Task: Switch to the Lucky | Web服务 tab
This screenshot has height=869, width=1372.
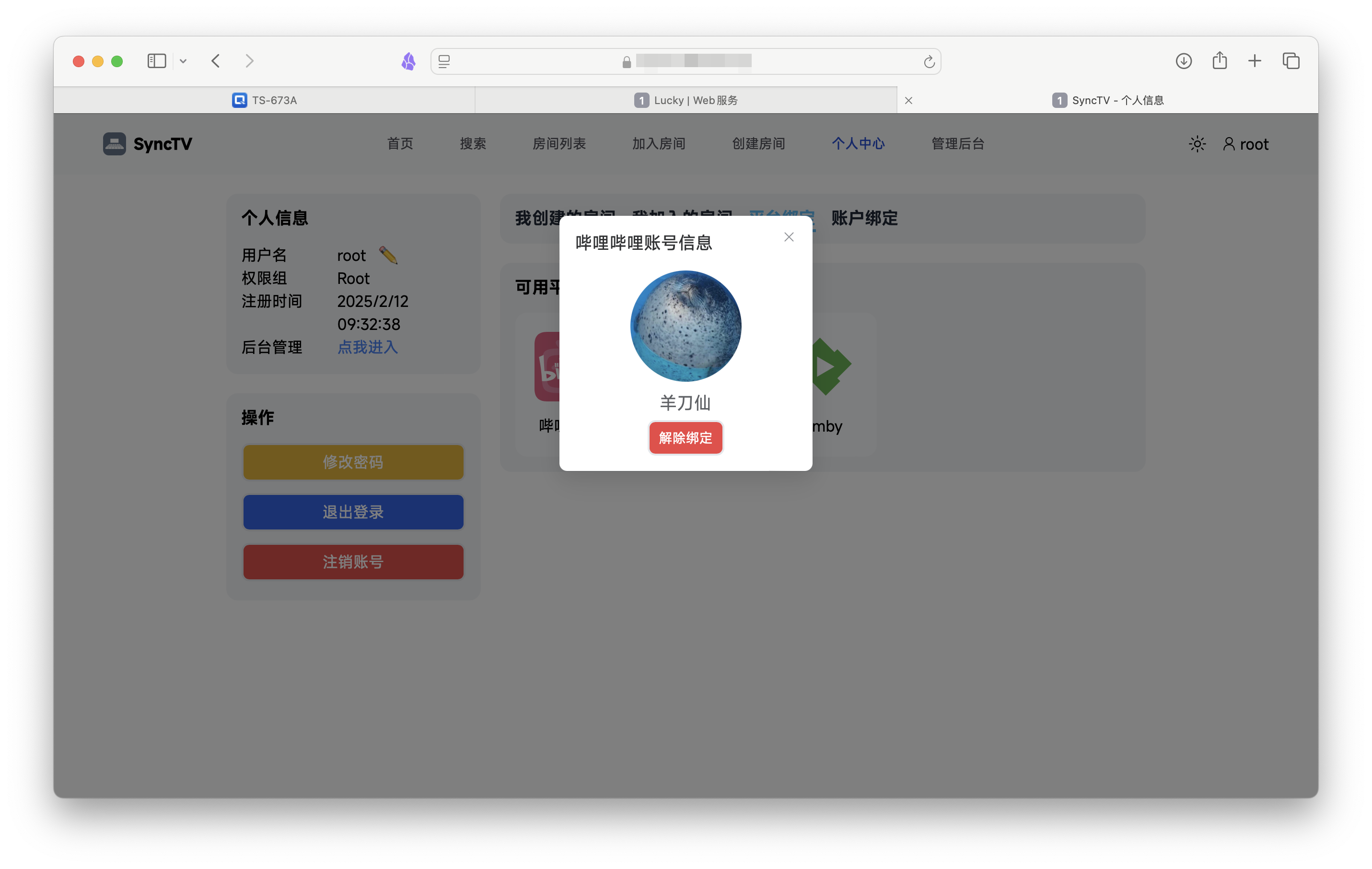Action: (x=686, y=100)
